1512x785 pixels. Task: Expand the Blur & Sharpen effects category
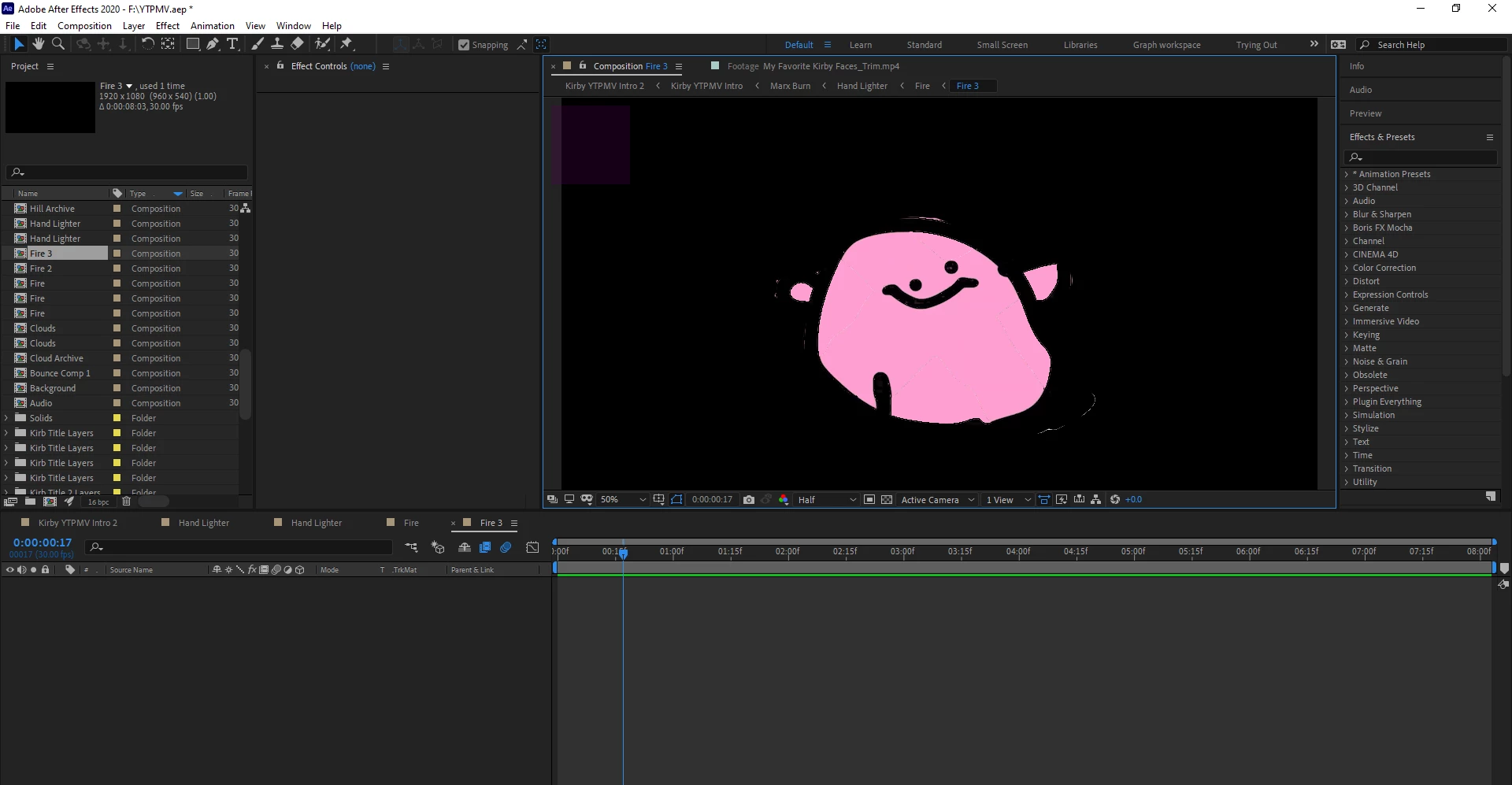tap(1347, 214)
